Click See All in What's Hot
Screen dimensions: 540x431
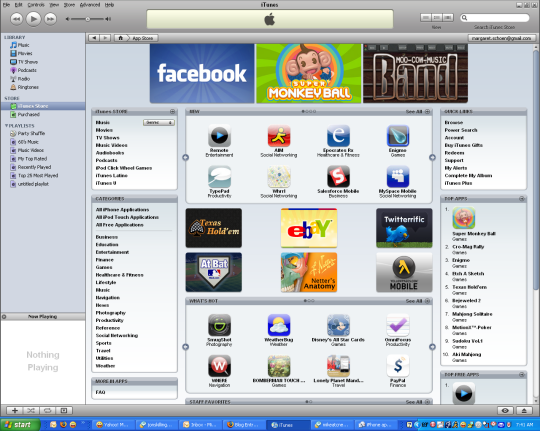click(x=414, y=301)
